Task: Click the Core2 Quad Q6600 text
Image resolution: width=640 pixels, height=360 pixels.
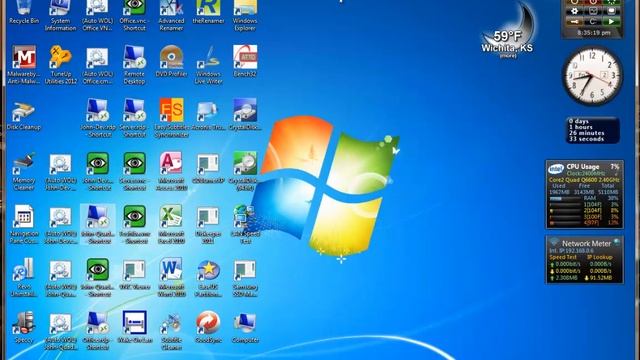Action: [584, 180]
